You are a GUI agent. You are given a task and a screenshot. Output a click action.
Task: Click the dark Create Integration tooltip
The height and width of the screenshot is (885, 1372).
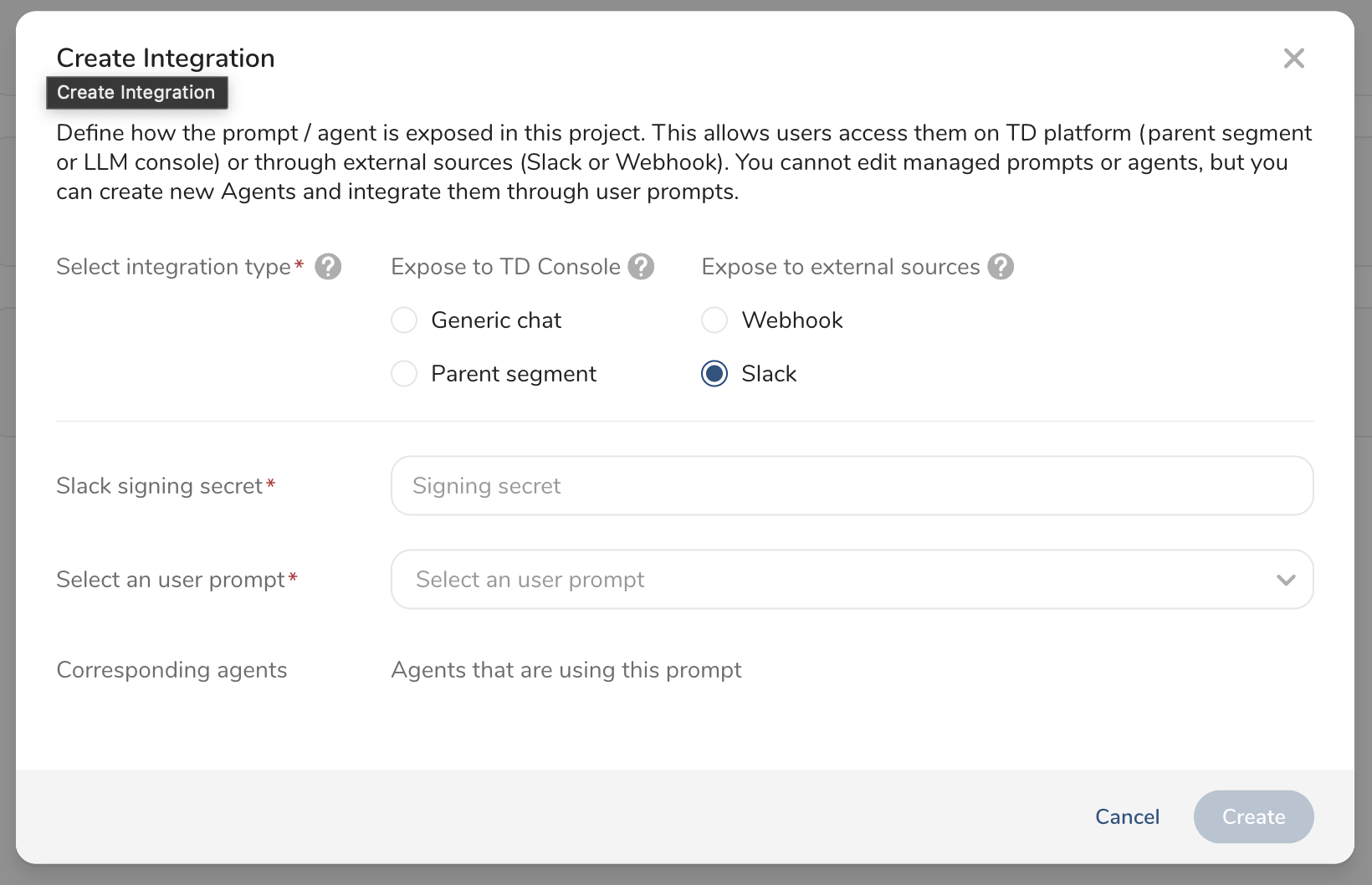[x=136, y=93]
